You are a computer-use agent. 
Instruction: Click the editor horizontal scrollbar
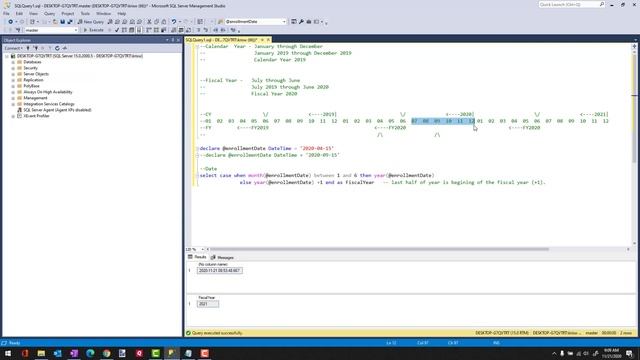click(380, 249)
